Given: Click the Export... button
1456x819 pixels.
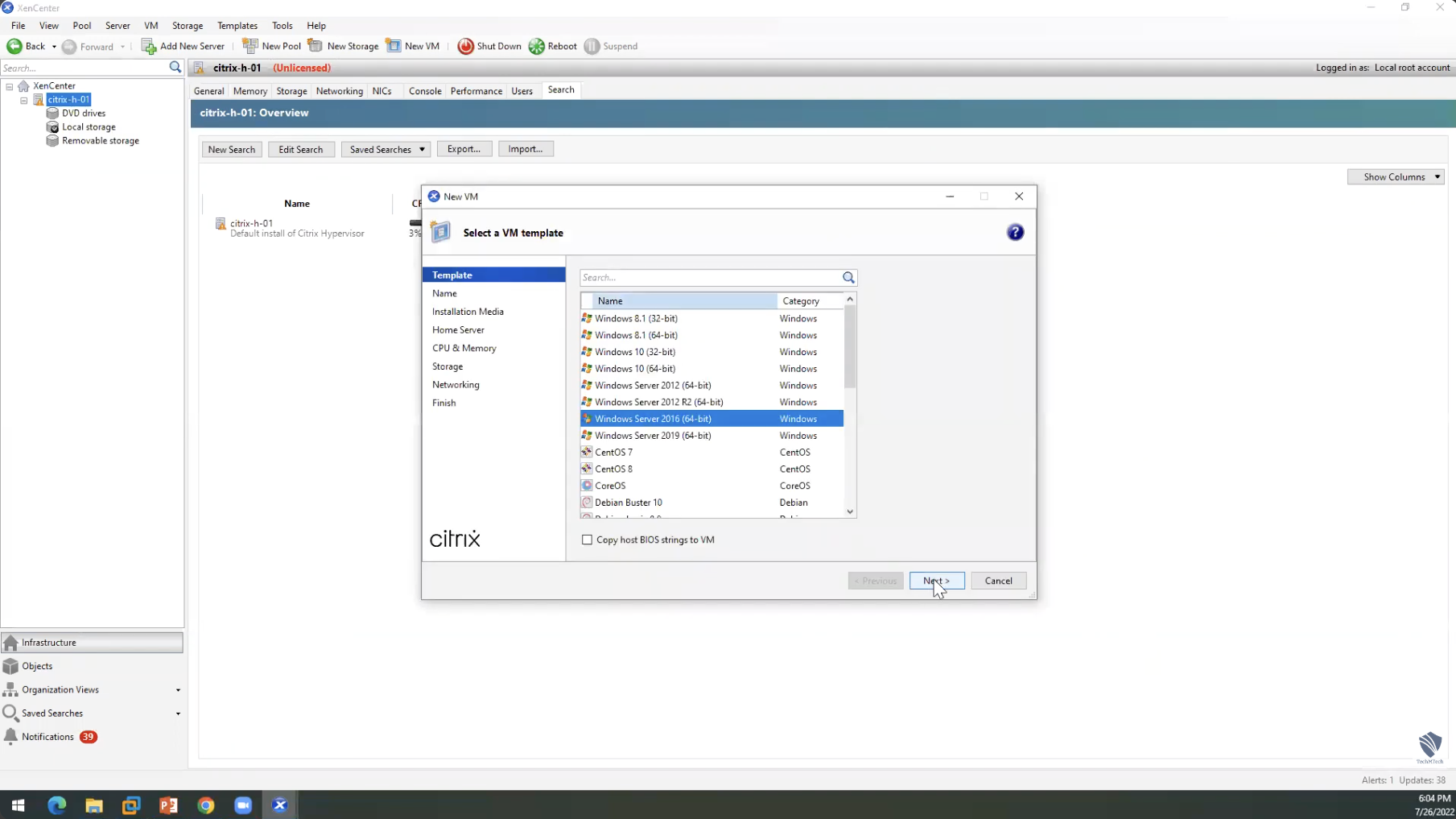Looking at the screenshot, I should (x=464, y=149).
